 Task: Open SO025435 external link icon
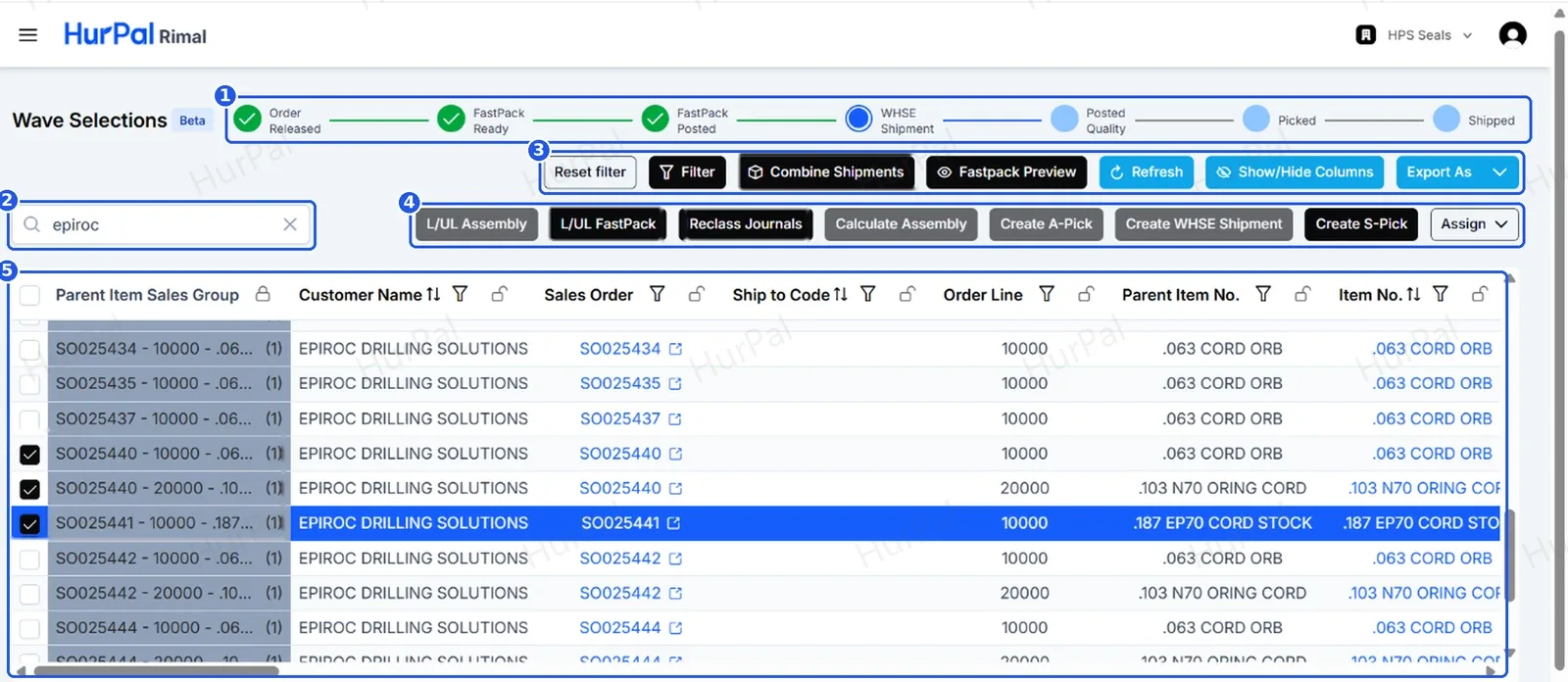675,384
